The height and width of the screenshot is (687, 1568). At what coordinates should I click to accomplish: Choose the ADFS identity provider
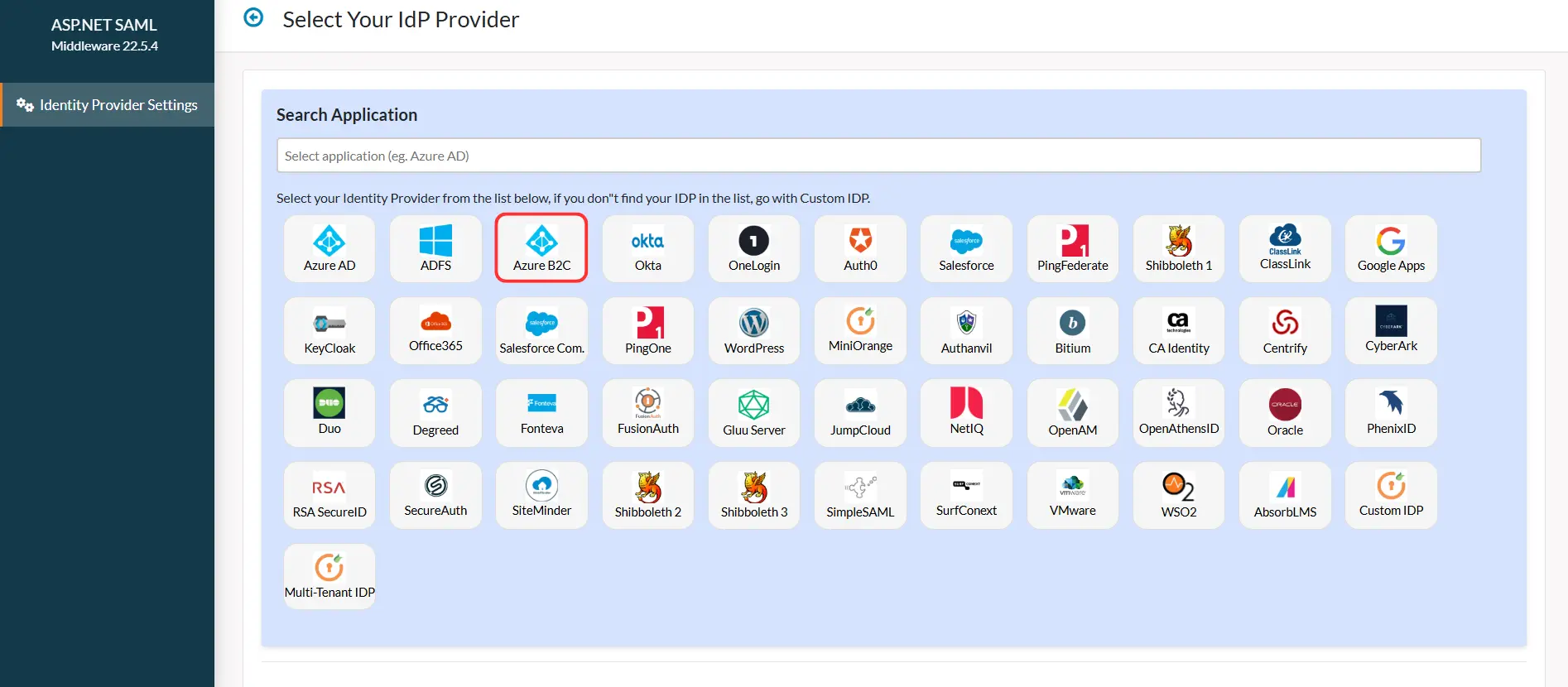435,248
